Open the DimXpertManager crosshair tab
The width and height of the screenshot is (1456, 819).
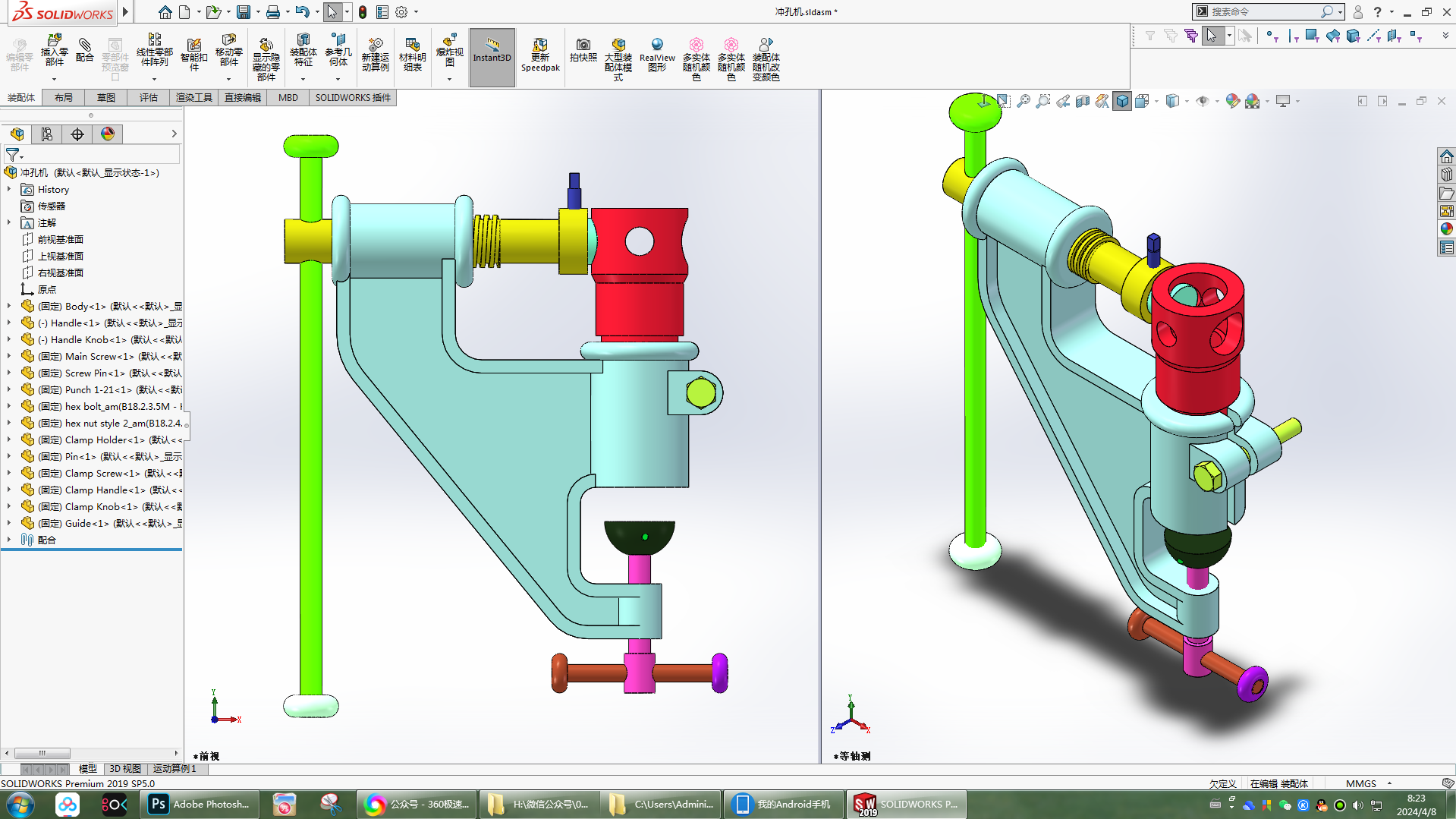pyautogui.click(x=77, y=134)
